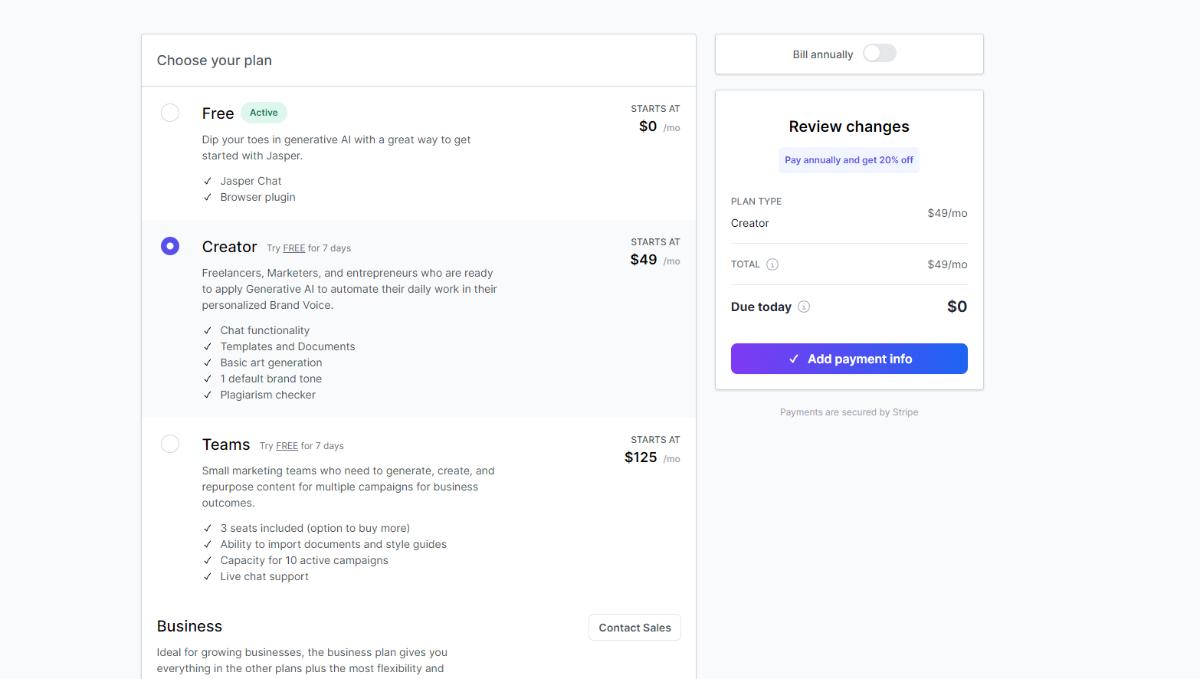Click the Basic art generation feature

coord(271,362)
